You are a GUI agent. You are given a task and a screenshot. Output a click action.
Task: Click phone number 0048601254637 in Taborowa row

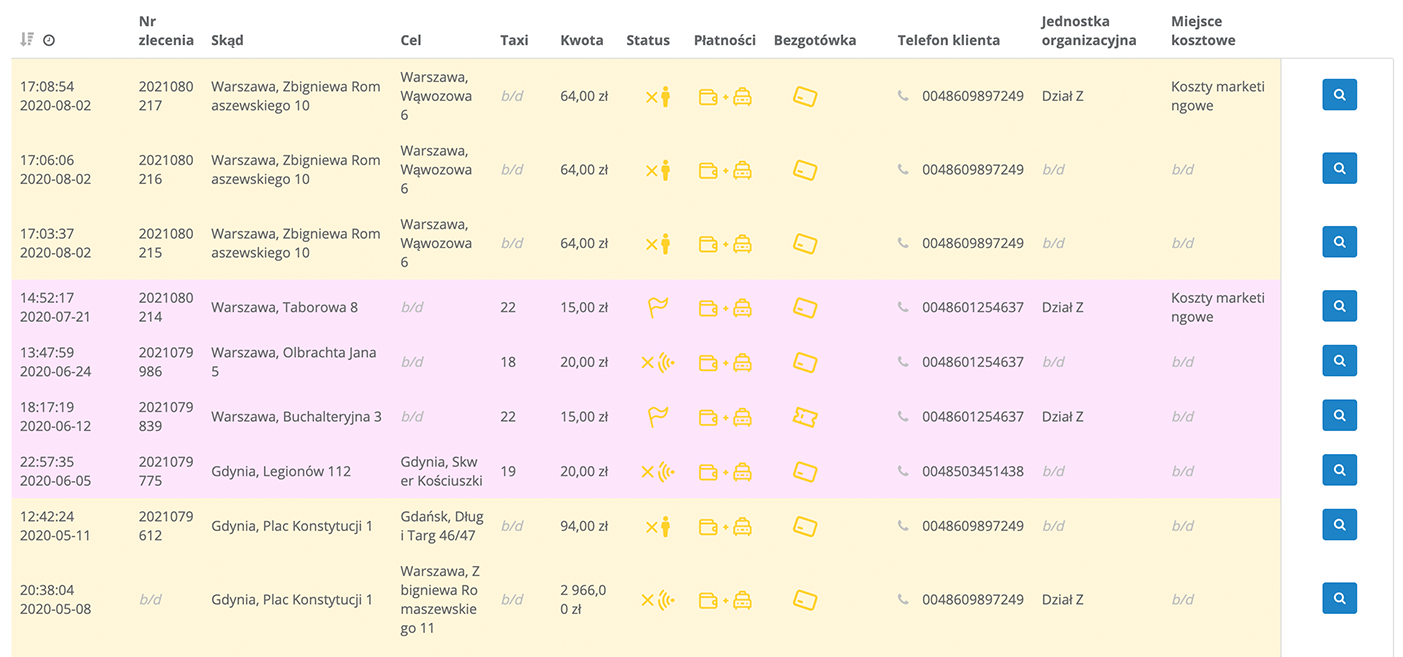(x=972, y=307)
